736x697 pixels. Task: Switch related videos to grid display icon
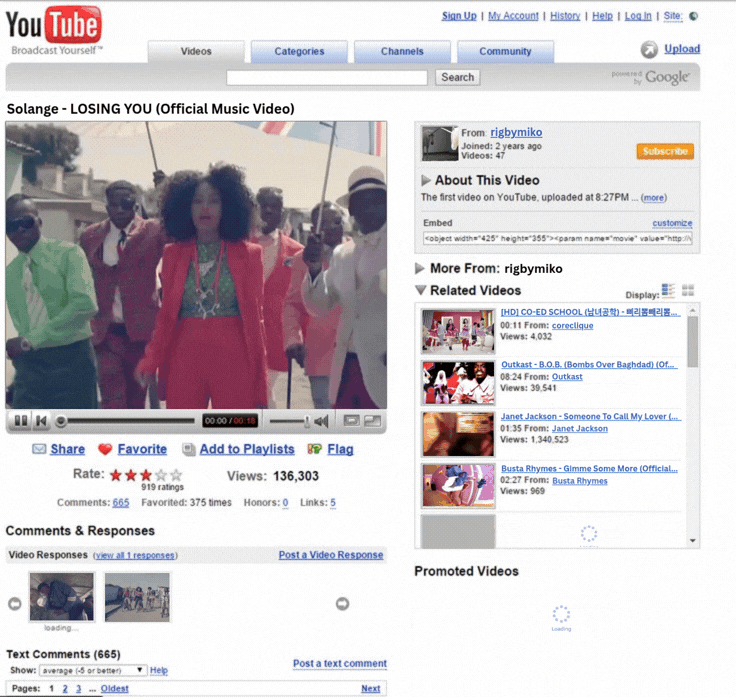point(688,291)
